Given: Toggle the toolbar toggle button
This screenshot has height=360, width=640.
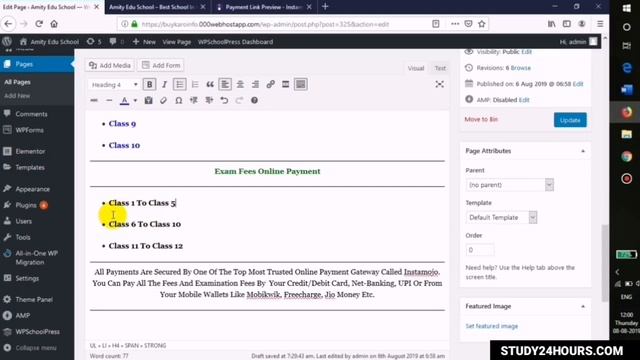Looking at the screenshot, I should pos(301,84).
